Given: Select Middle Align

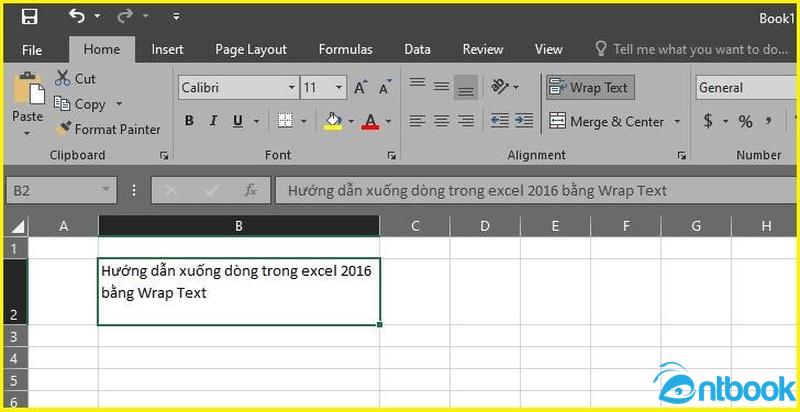Looking at the screenshot, I should tap(442, 87).
